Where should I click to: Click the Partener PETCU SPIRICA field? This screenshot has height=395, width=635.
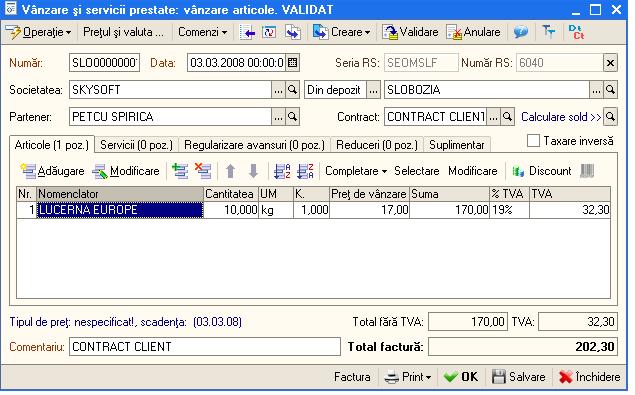170,117
